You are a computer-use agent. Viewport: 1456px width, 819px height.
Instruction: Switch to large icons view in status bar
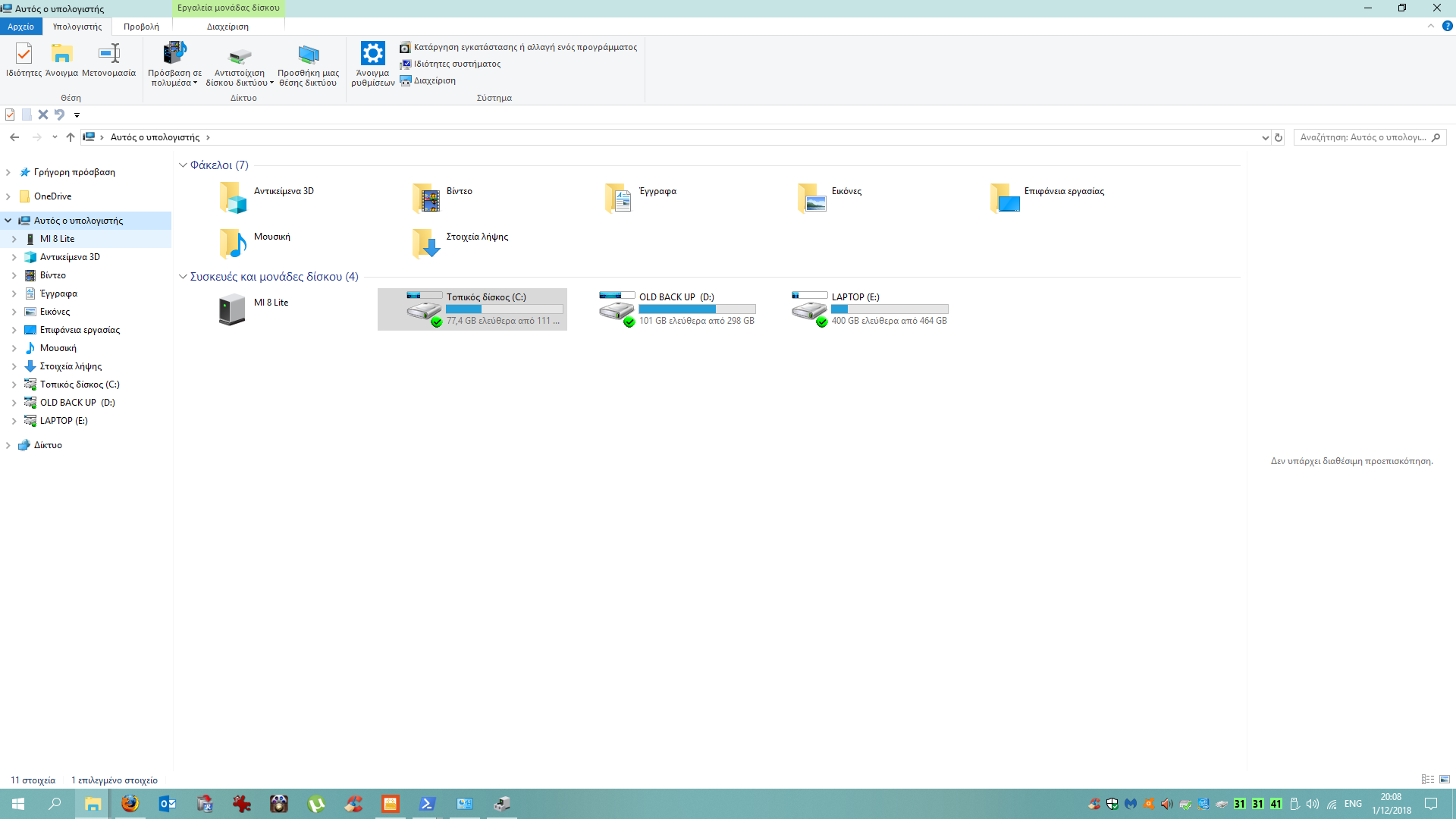coord(1445,780)
